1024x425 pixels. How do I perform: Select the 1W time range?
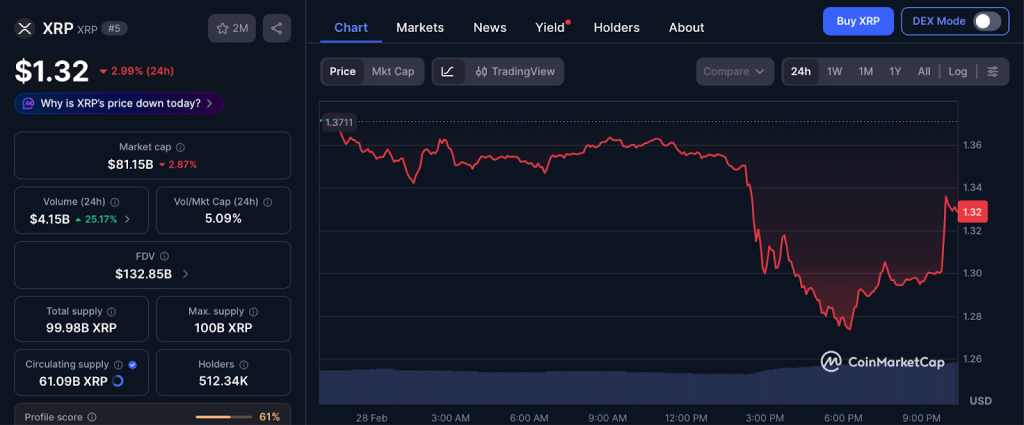[834, 71]
